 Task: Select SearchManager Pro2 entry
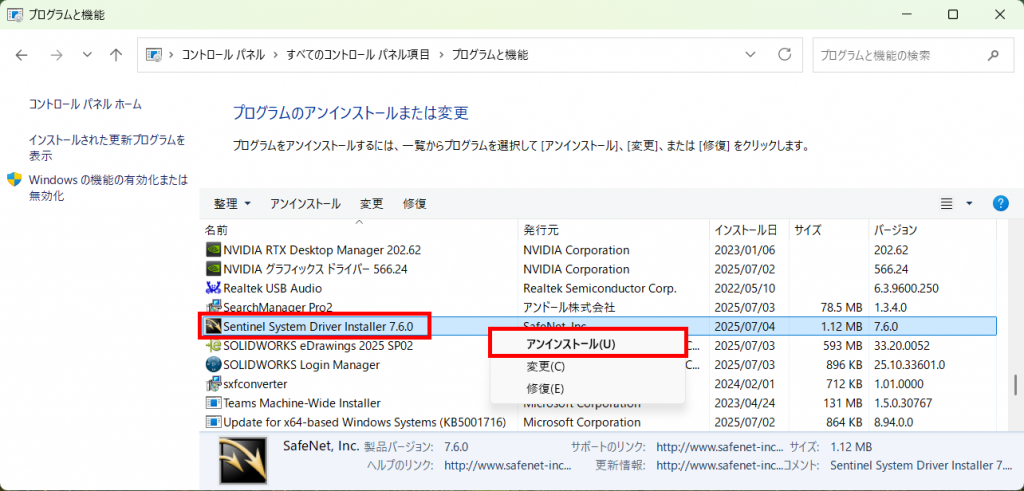pos(278,307)
